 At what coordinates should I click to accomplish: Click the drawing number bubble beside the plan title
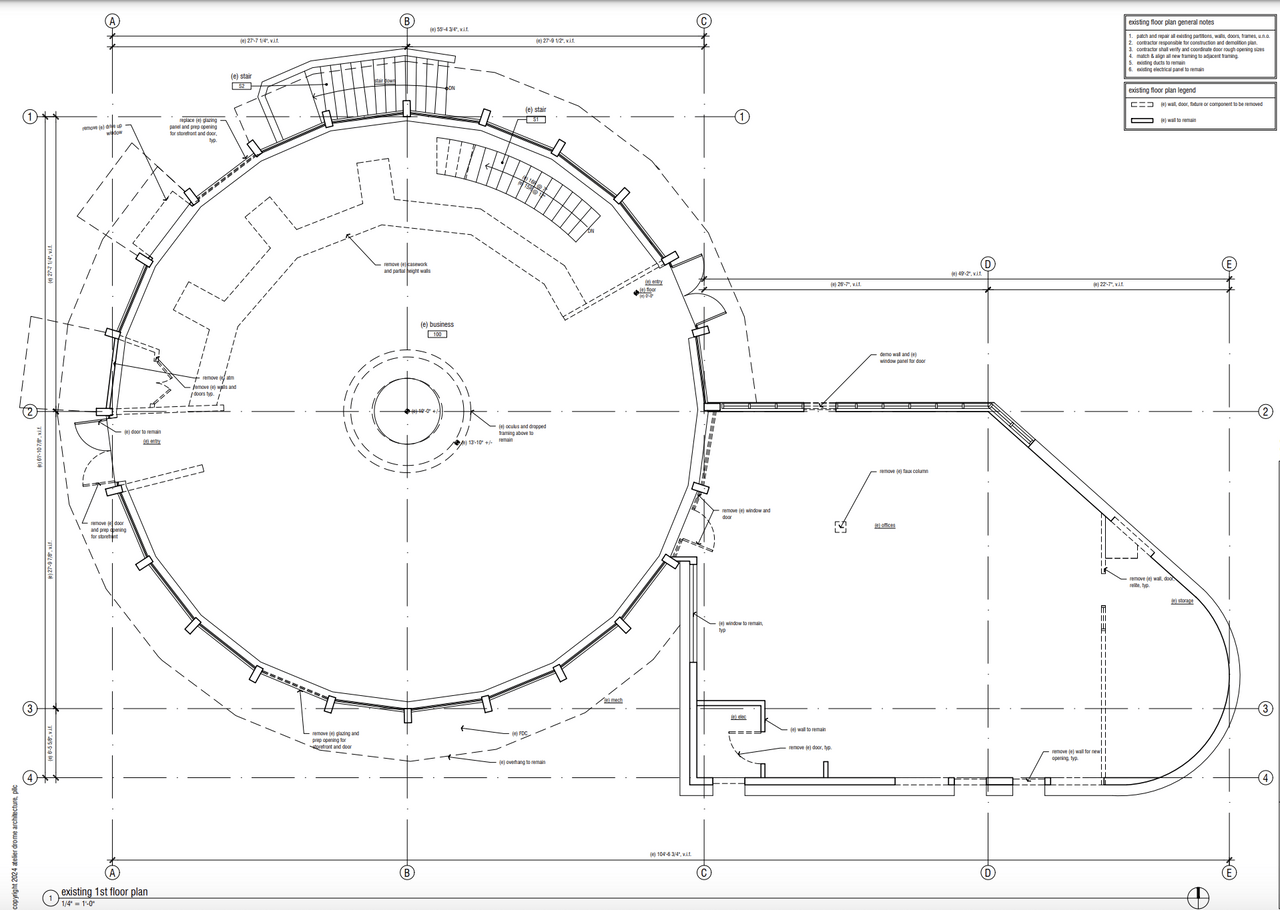[51, 899]
